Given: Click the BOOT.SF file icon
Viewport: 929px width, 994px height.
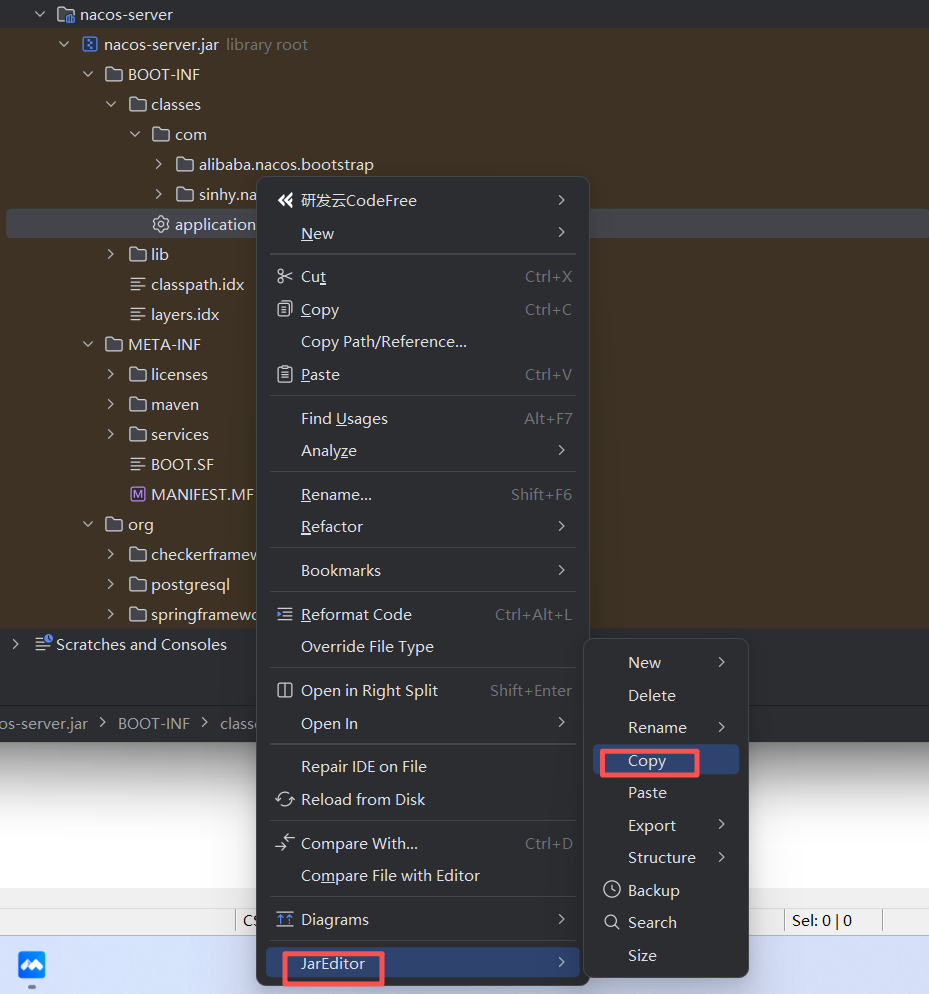Looking at the screenshot, I should [x=138, y=465].
